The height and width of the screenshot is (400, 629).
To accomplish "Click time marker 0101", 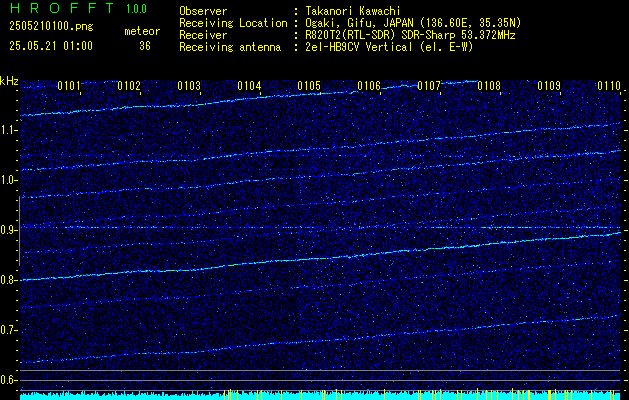I will coord(69,85).
